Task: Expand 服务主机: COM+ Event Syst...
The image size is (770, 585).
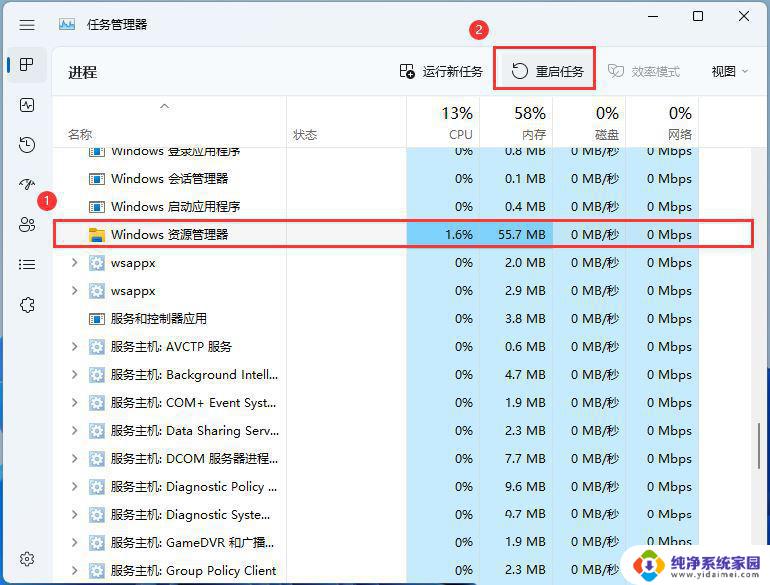Action: tap(74, 403)
